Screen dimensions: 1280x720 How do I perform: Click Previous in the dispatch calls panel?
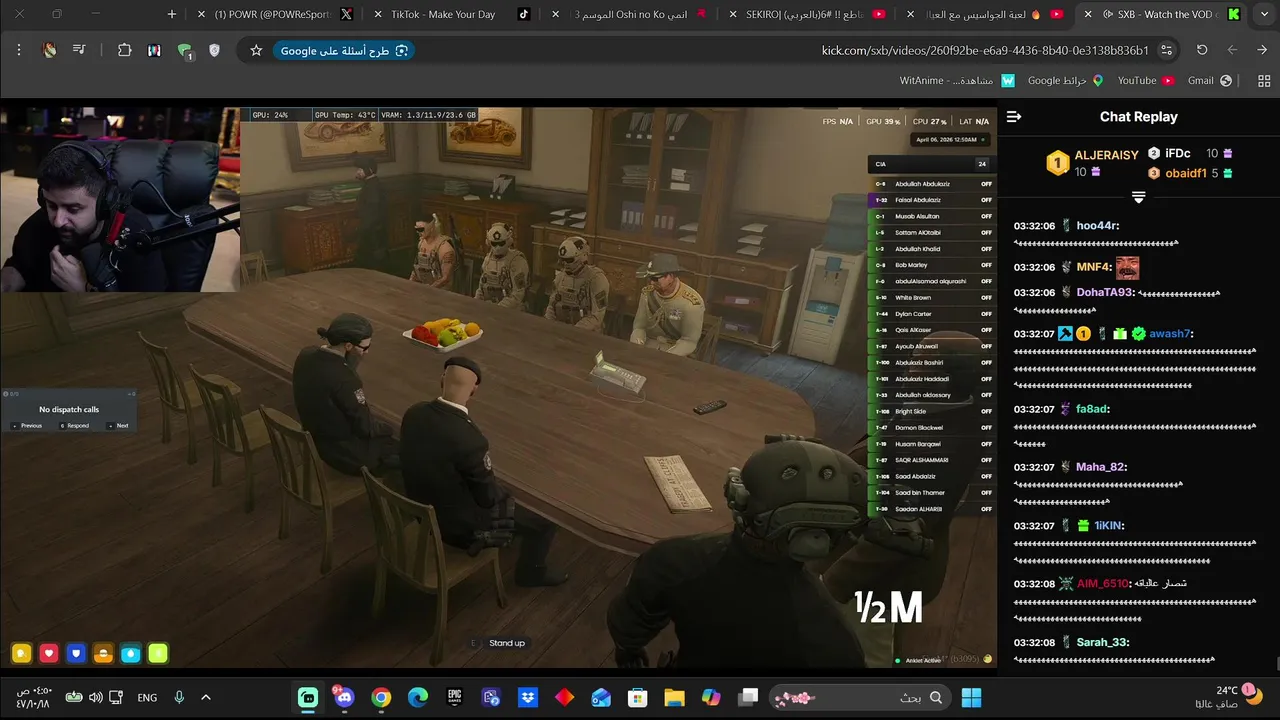click(28, 425)
